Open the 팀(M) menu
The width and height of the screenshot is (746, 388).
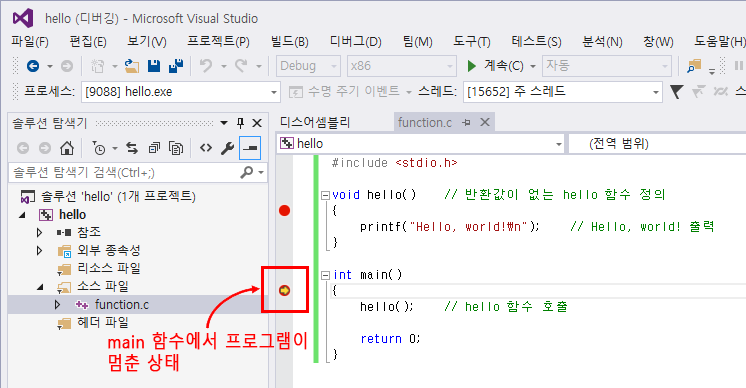pyautogui.click(x=418, y=42)
